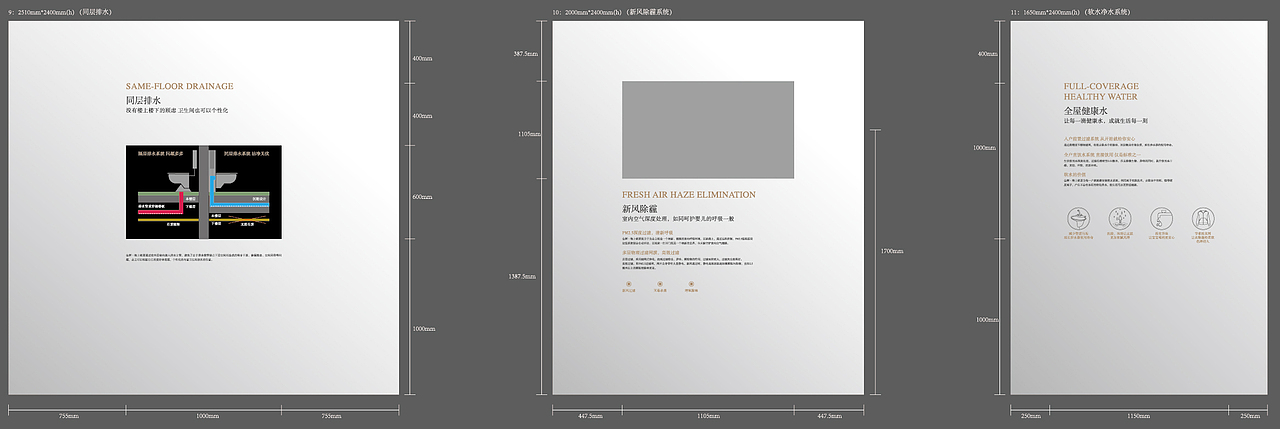Select the drainage pipe diagram image
The image size is (1280, 429).
click(x=204, y=192)
